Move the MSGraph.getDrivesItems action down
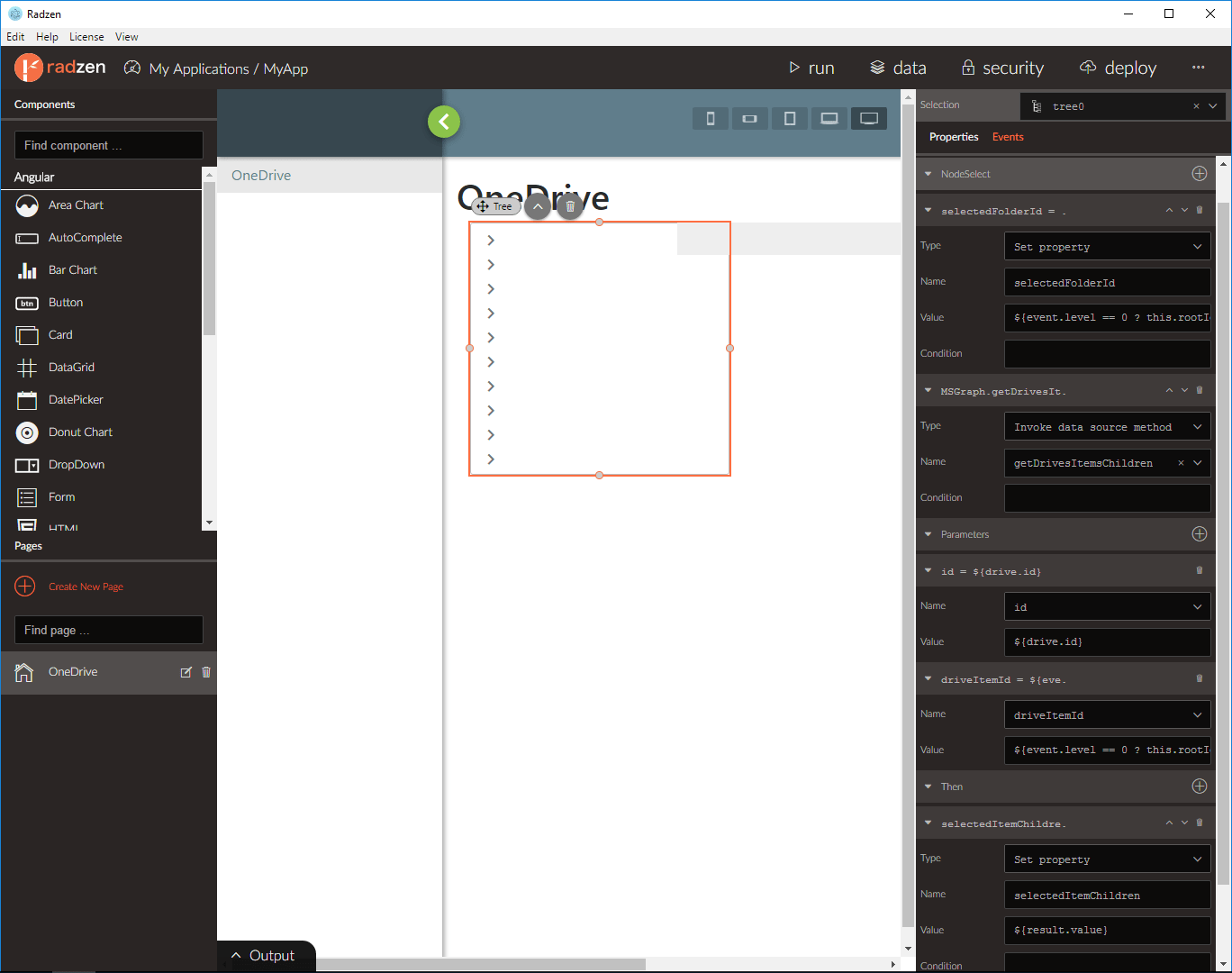Viewport: 1232px width, 973px height. coord(1184,390)
